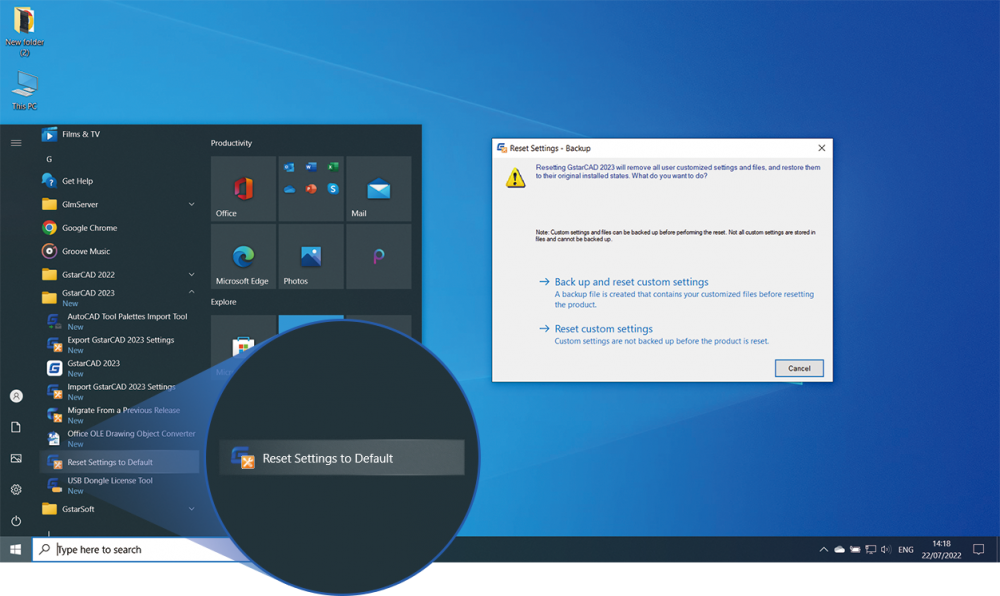Click the Explore group heading
The image size is (1000, 596).
point(223,302)
